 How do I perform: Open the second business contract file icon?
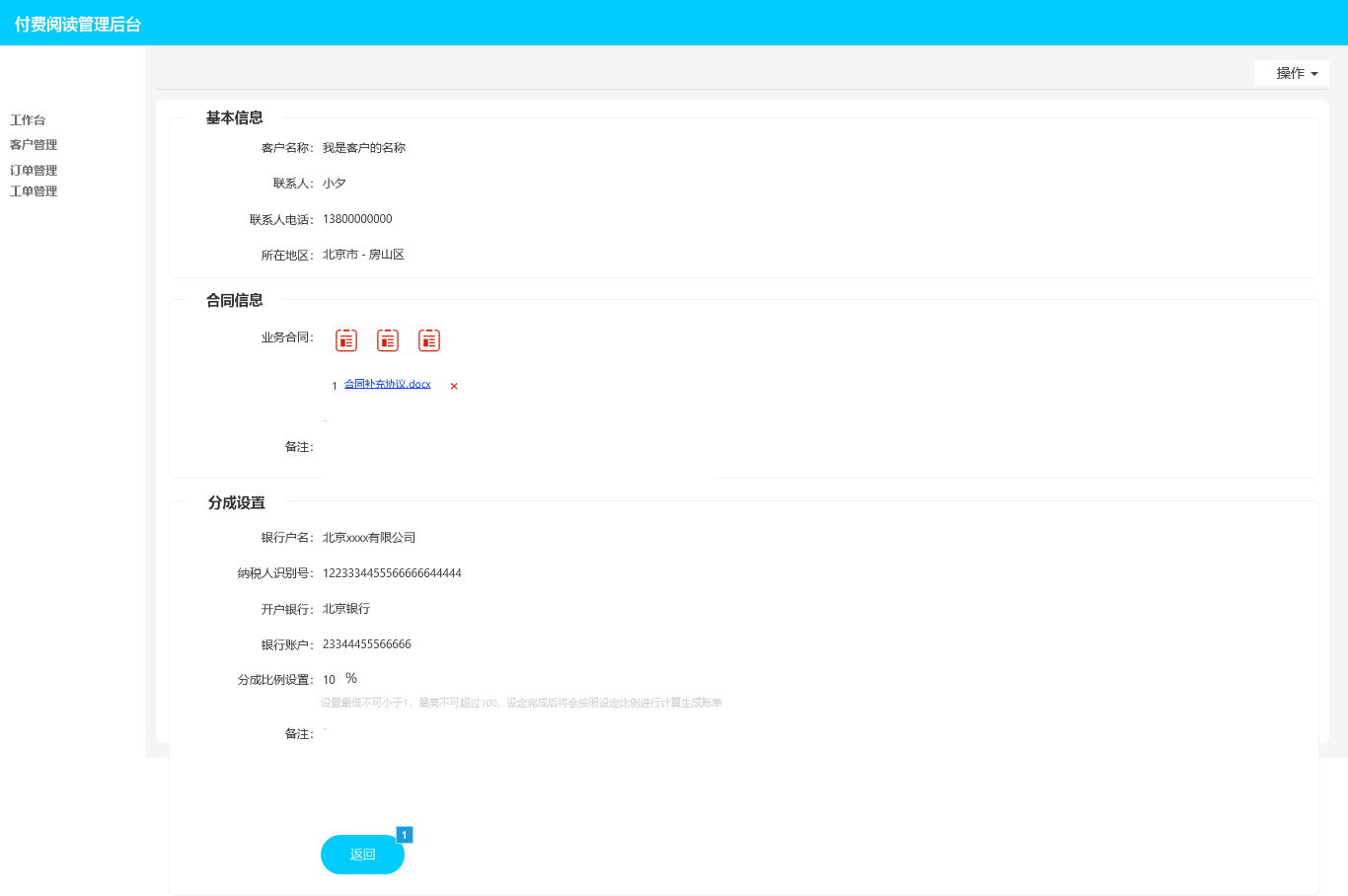[388, 340]
